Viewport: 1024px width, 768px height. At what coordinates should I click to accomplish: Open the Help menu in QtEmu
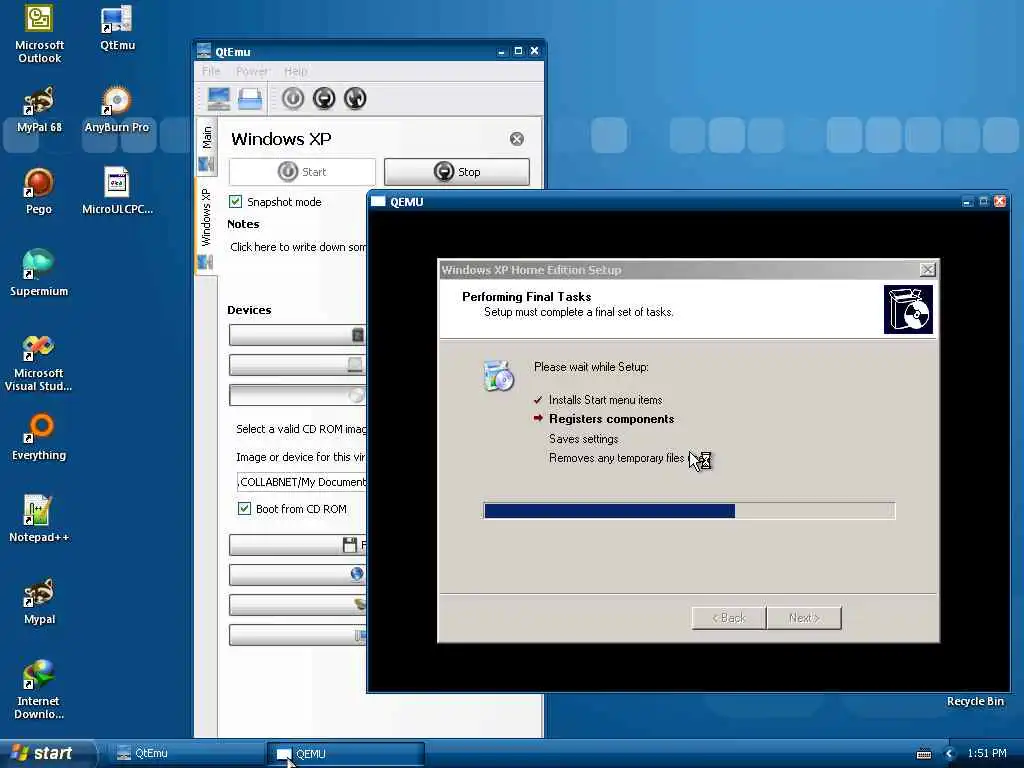(x=295, y=71)
